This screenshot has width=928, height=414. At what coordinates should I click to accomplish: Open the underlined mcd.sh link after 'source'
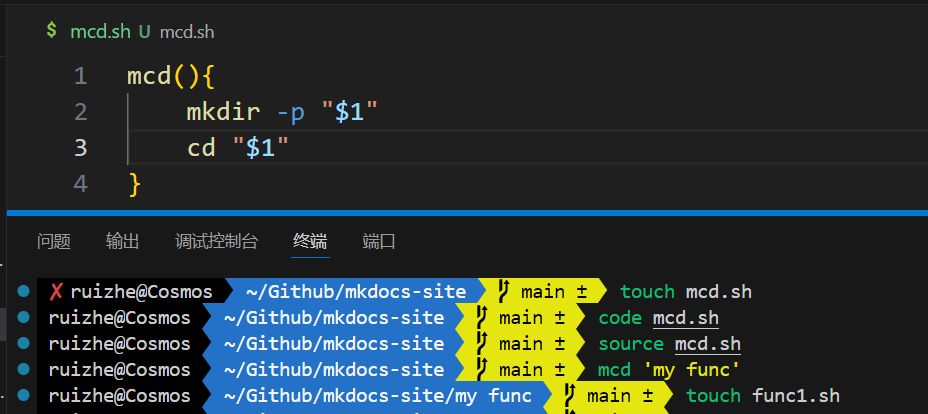click(x=707, y=344)
